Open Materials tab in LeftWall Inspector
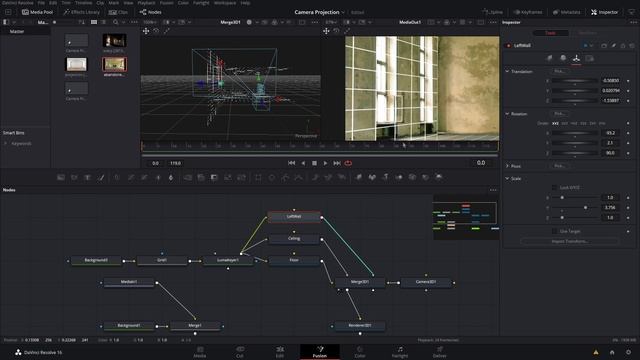Image resolution: width=640 pixels, height=360 pixels. click(x=563, y=58)
